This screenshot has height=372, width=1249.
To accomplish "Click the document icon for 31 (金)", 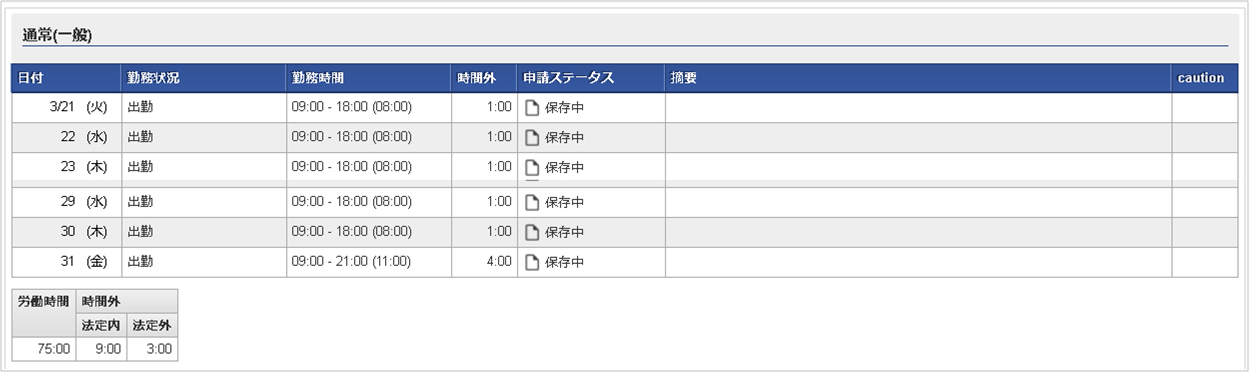I will click(532, 262).
